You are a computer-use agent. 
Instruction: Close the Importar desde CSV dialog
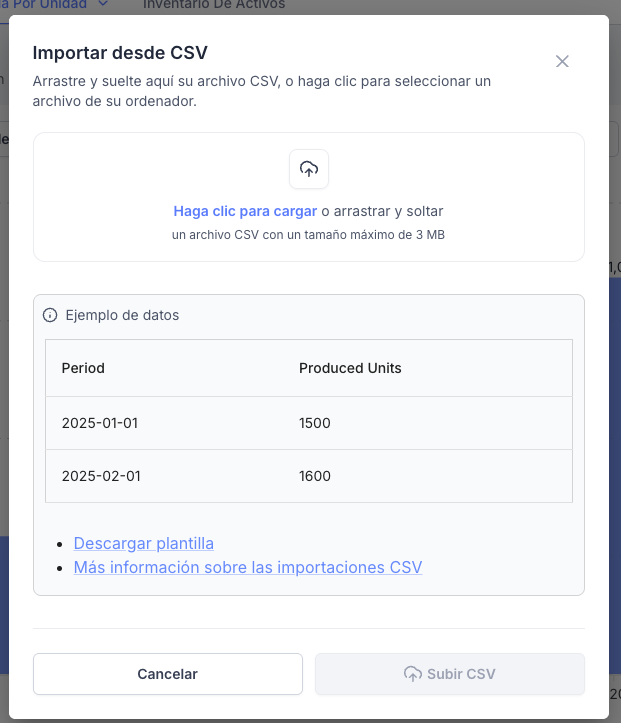point(562,61)
